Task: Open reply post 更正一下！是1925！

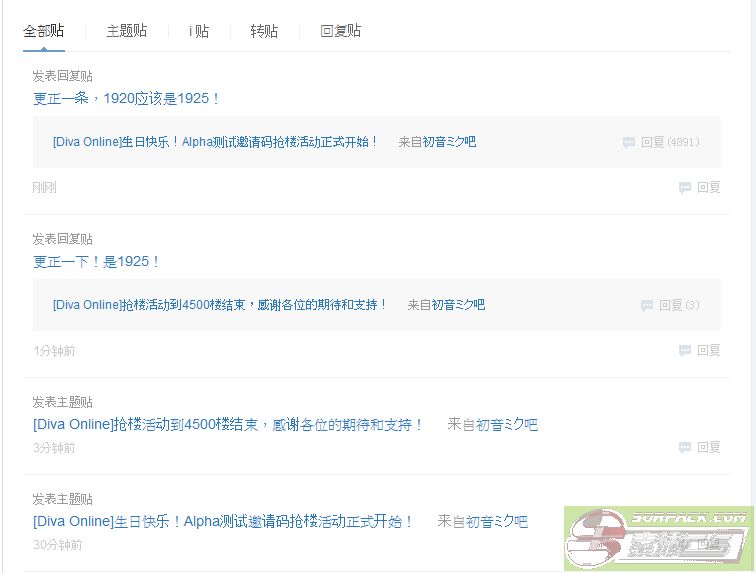Action: (x=96, y=261)
